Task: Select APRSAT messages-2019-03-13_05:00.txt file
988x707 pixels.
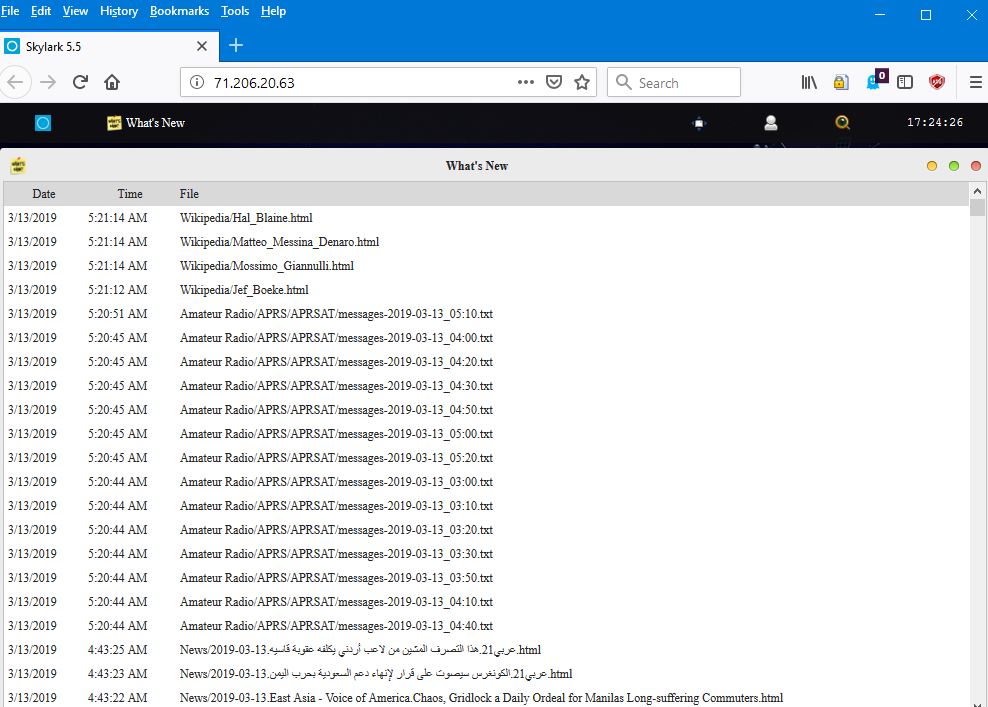Action: click(x=336, y=434)
